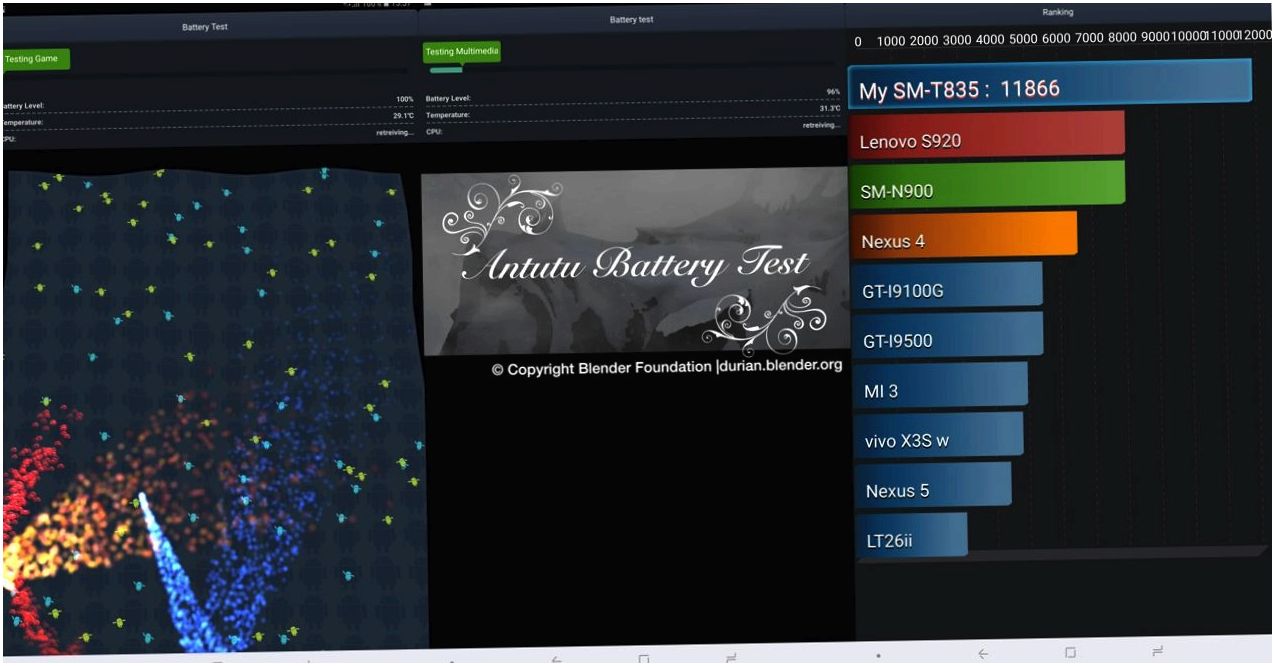The width and height of the screenshot is (1275, 666).
Task: Tap the back arrow under the Ranking screen
Action: pos(983,653)
